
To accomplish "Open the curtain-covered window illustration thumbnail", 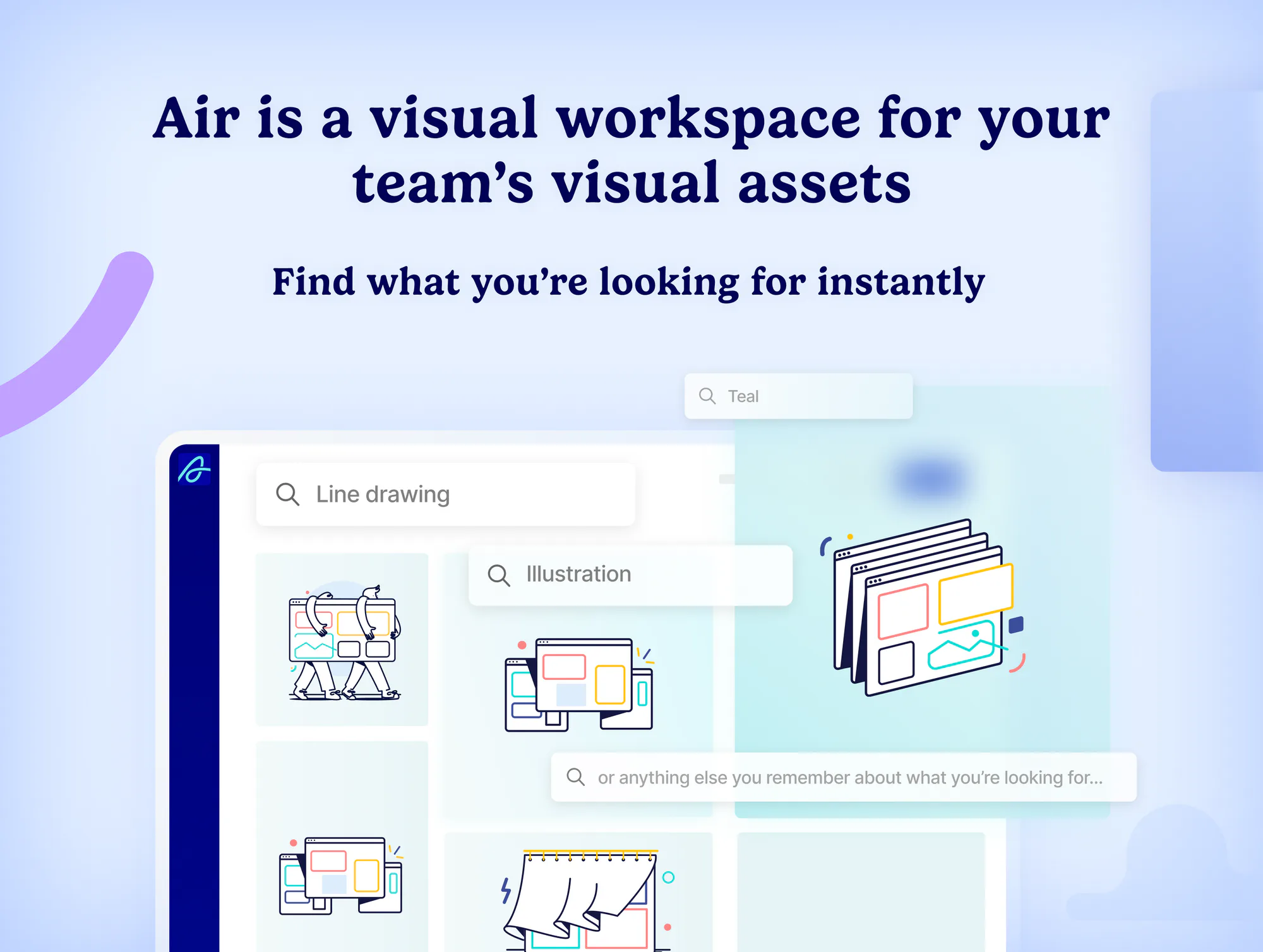I will pyautogui.click(x=578, y=892).
